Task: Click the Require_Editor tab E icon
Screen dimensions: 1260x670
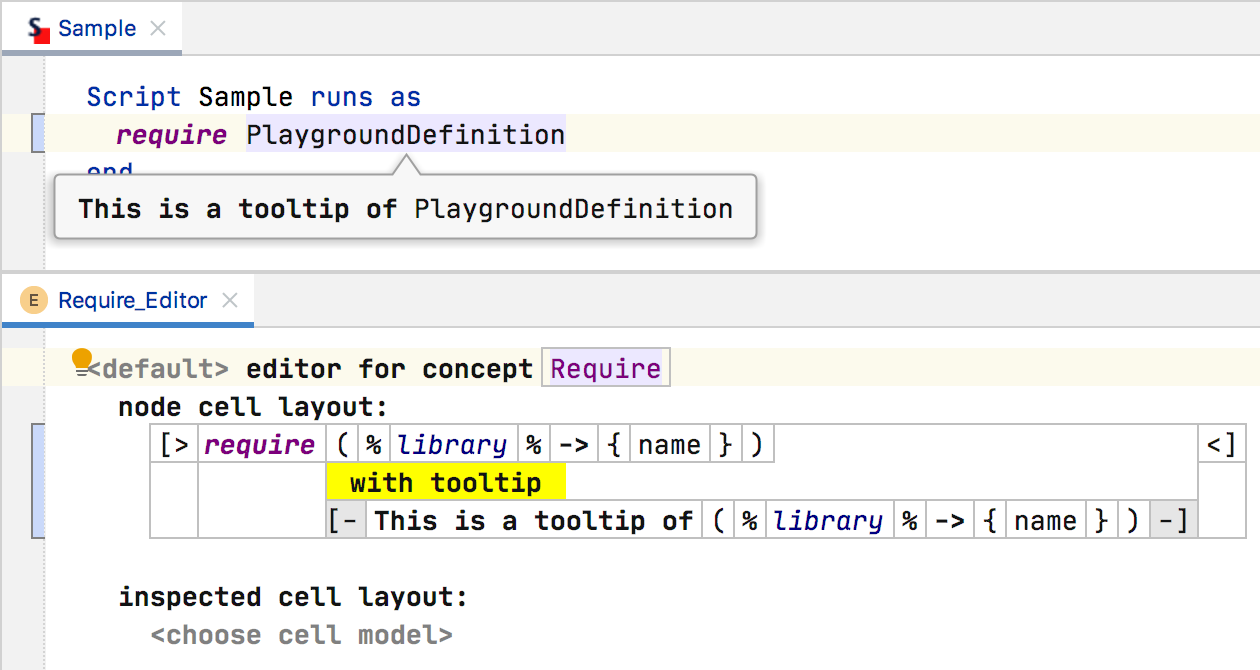Action: pos(35,300)
